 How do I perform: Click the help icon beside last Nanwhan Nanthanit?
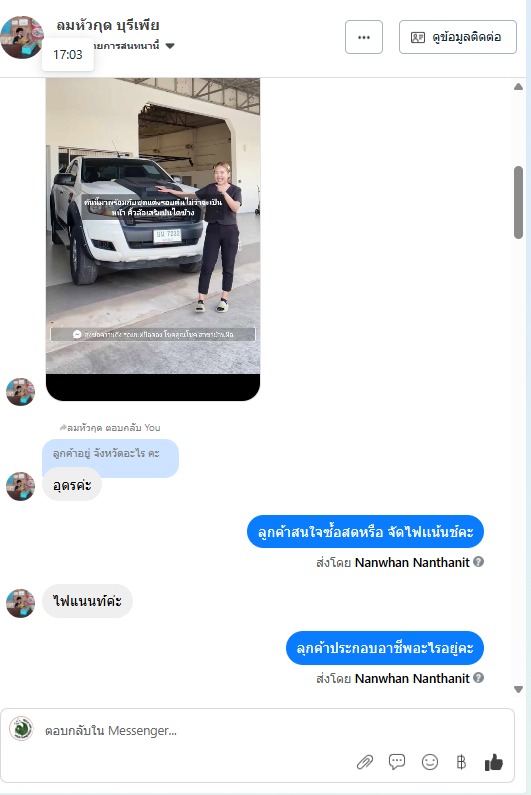478,678
